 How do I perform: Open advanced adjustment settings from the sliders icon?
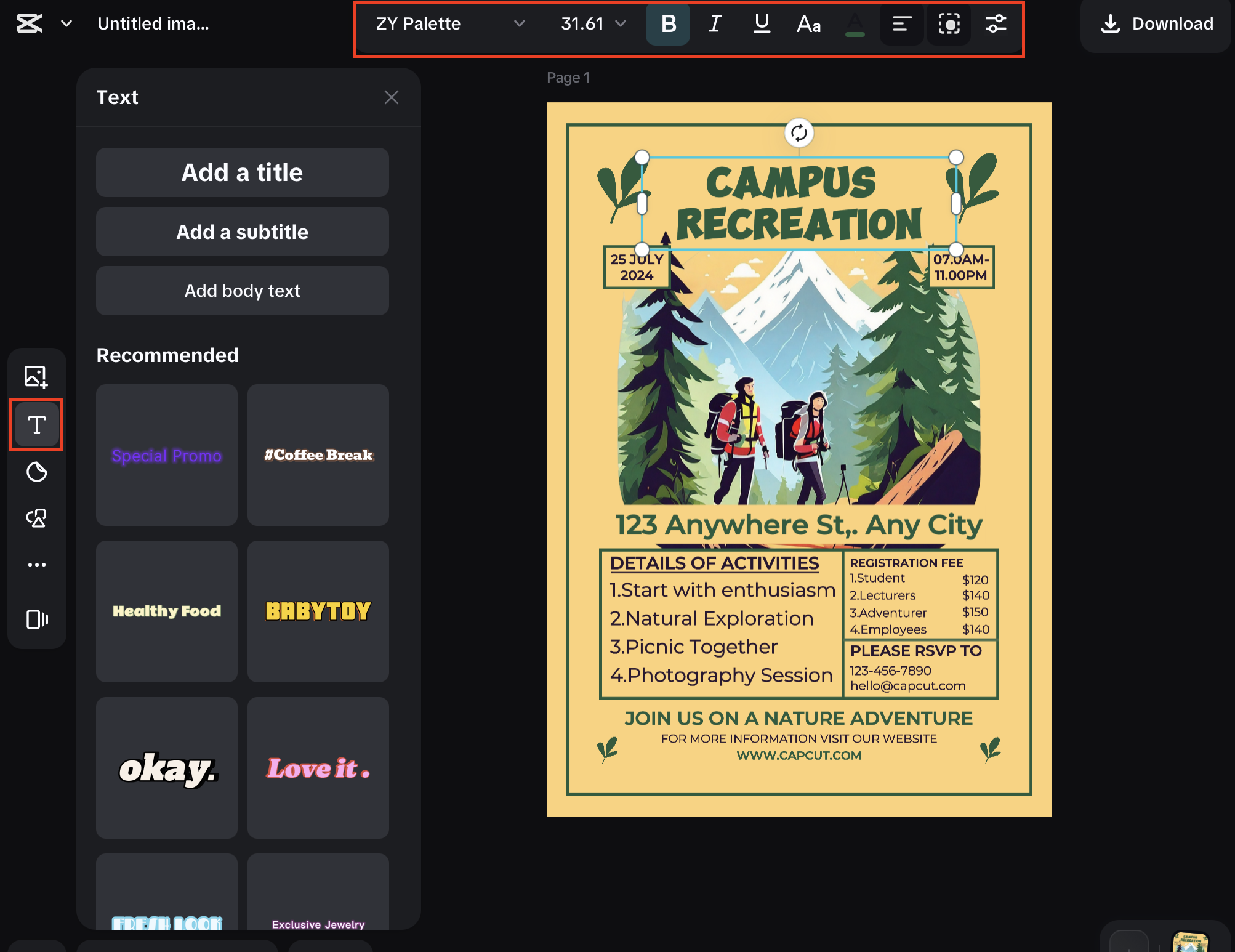tap(996, 24)
